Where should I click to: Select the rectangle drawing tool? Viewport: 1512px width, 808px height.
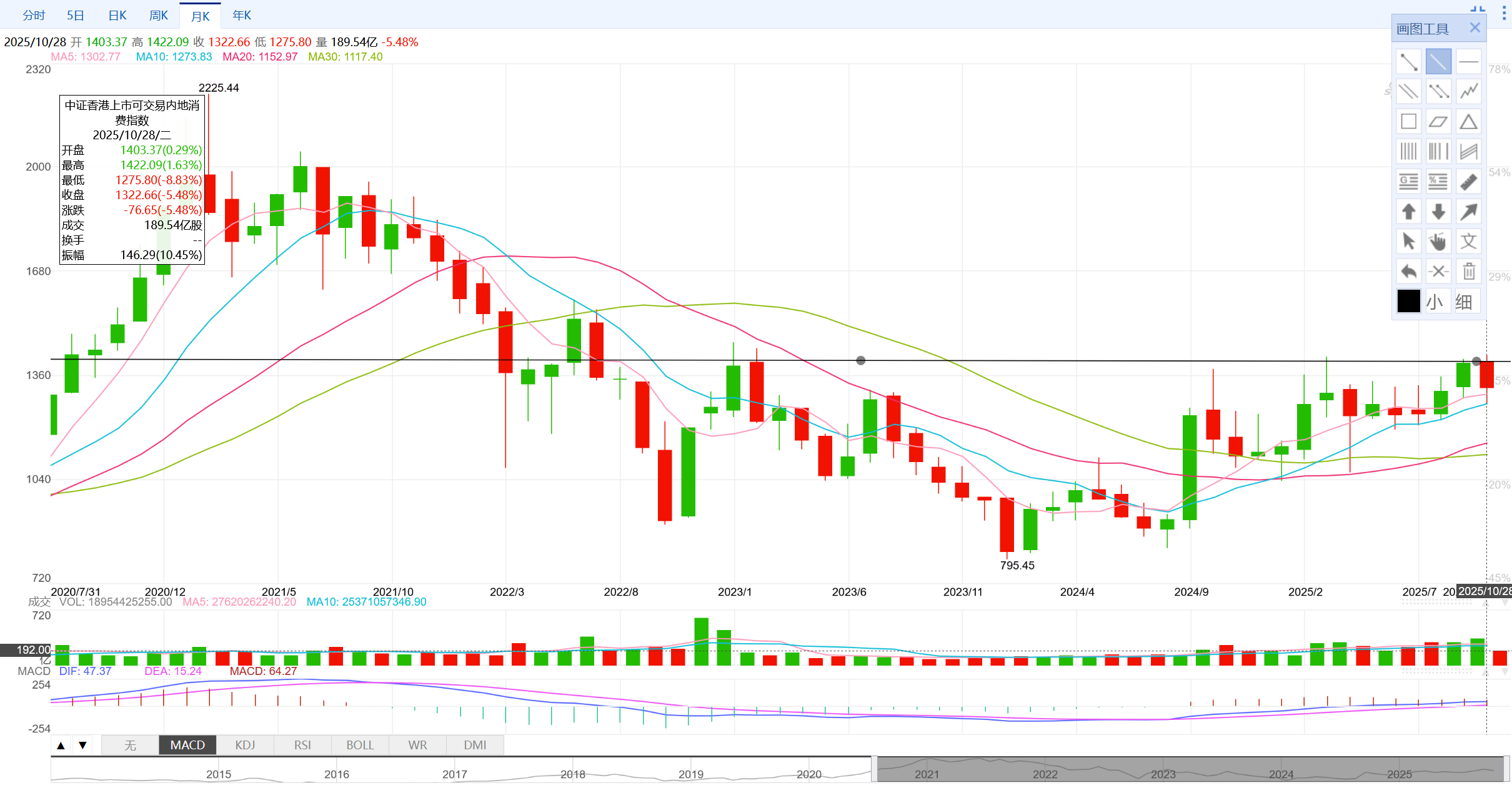click(1408, 122)
